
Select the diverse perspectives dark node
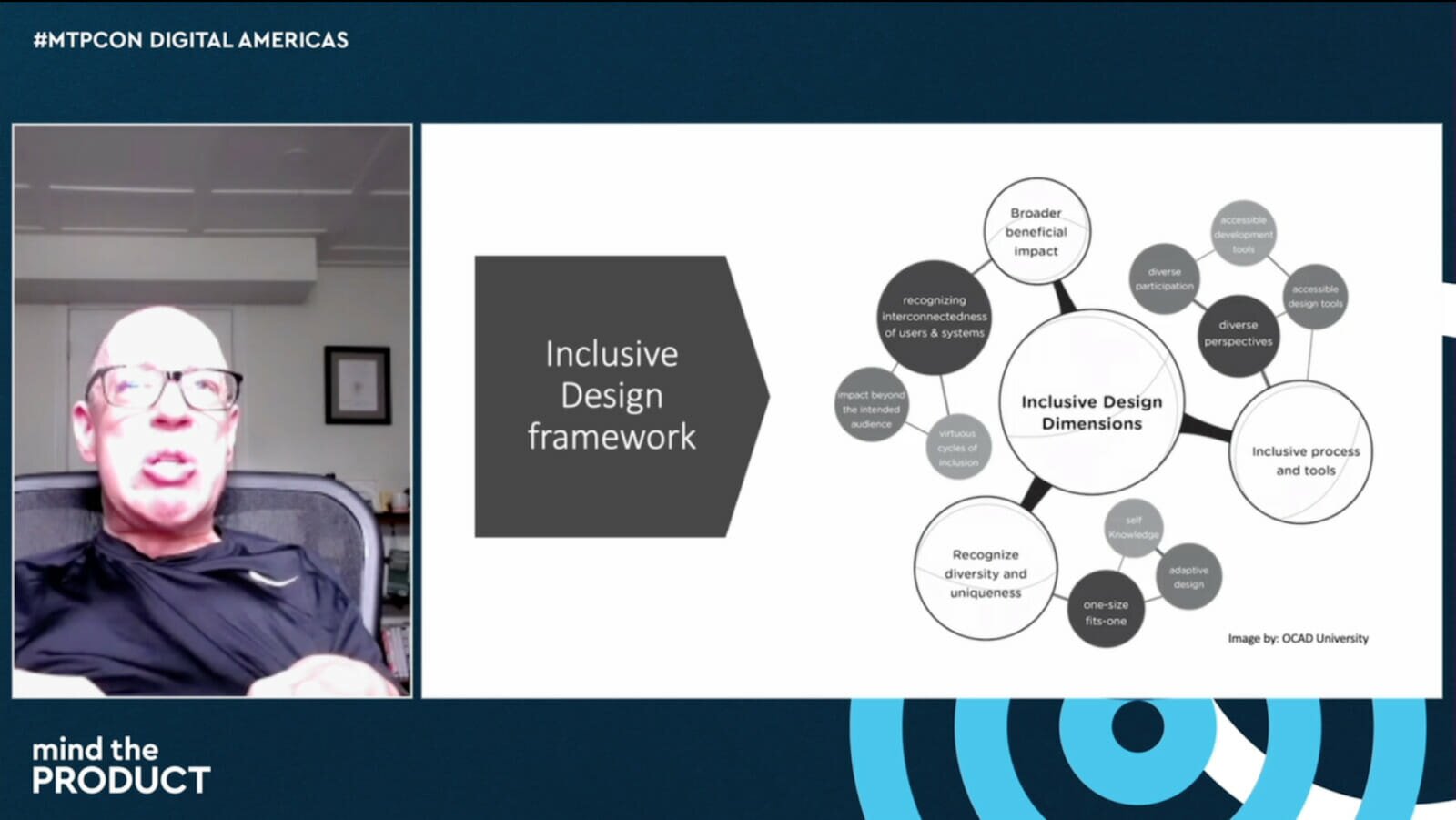(x=1238, y=333)
